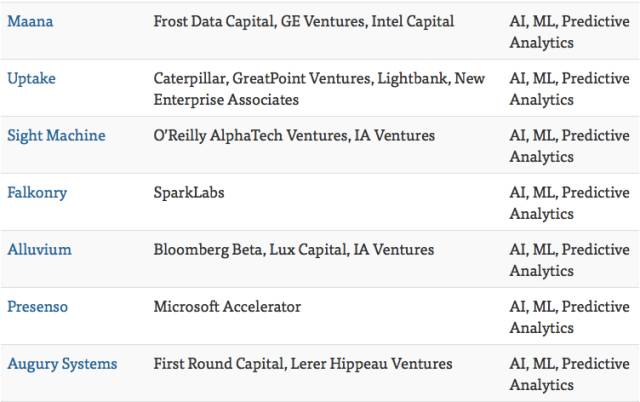Select the Microsoft Accelerator investor text
Viewport: 640px width, 402px height.
point(227,306)
